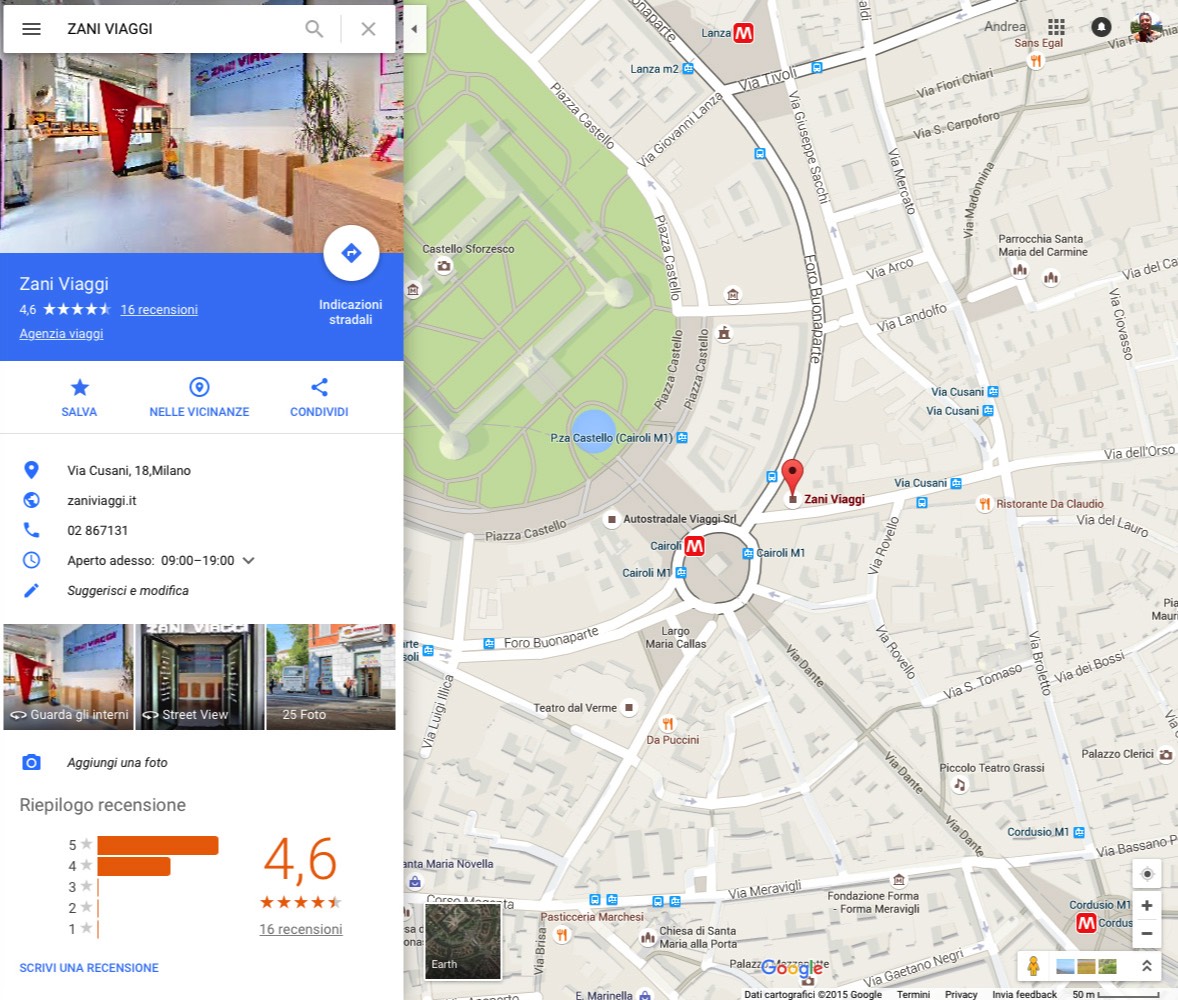Image resolution: width=1178 pixels, height=1000 pixels.
Task: Click the Andrea account name
Action: click(x=1004, y=27)
